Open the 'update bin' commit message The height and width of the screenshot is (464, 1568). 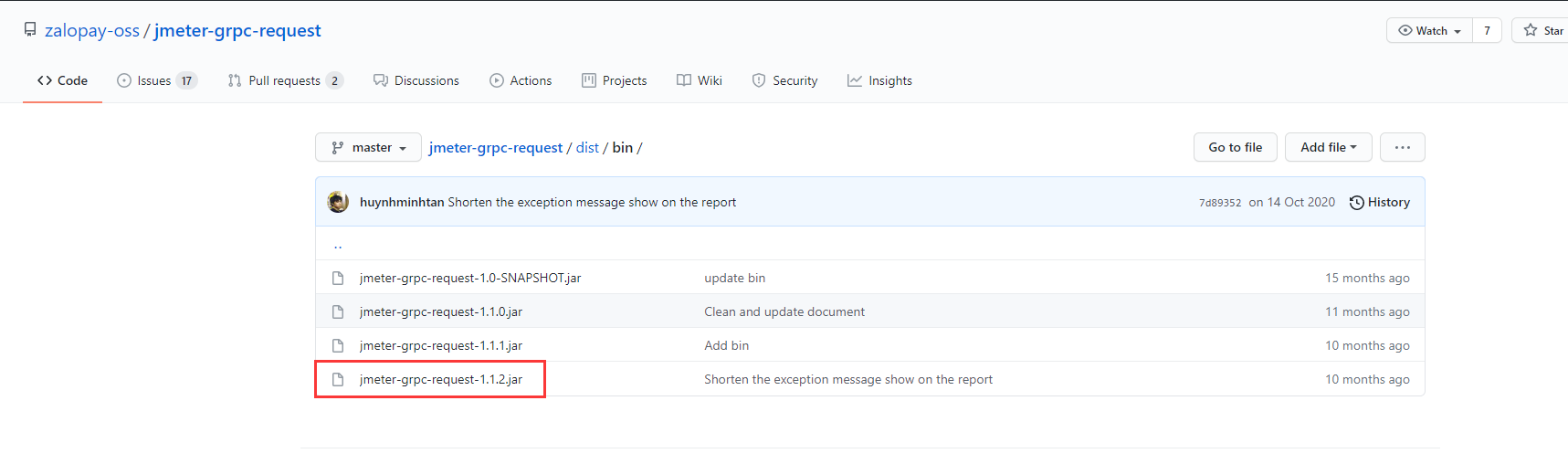click(735, 278)
